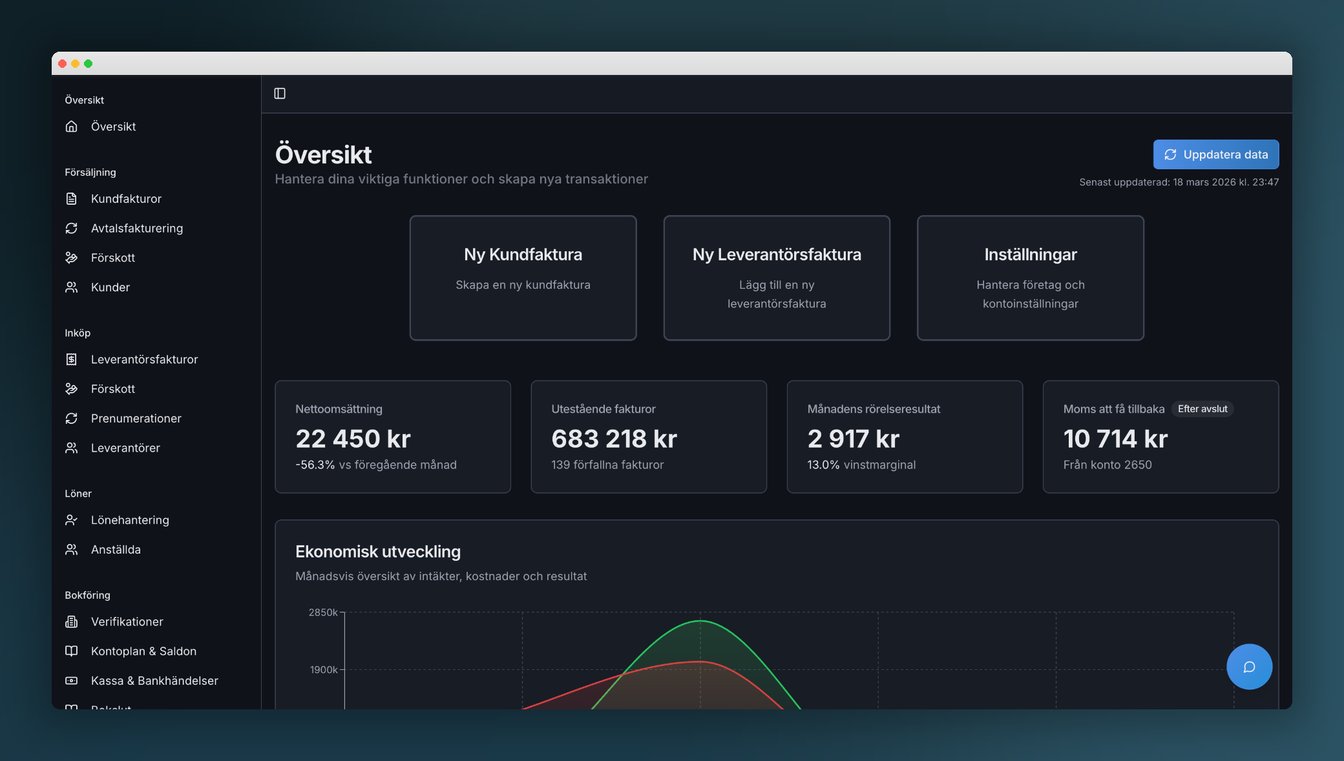
Task: Click the 10 714 kr Moms value
Action: point(1115,439)
